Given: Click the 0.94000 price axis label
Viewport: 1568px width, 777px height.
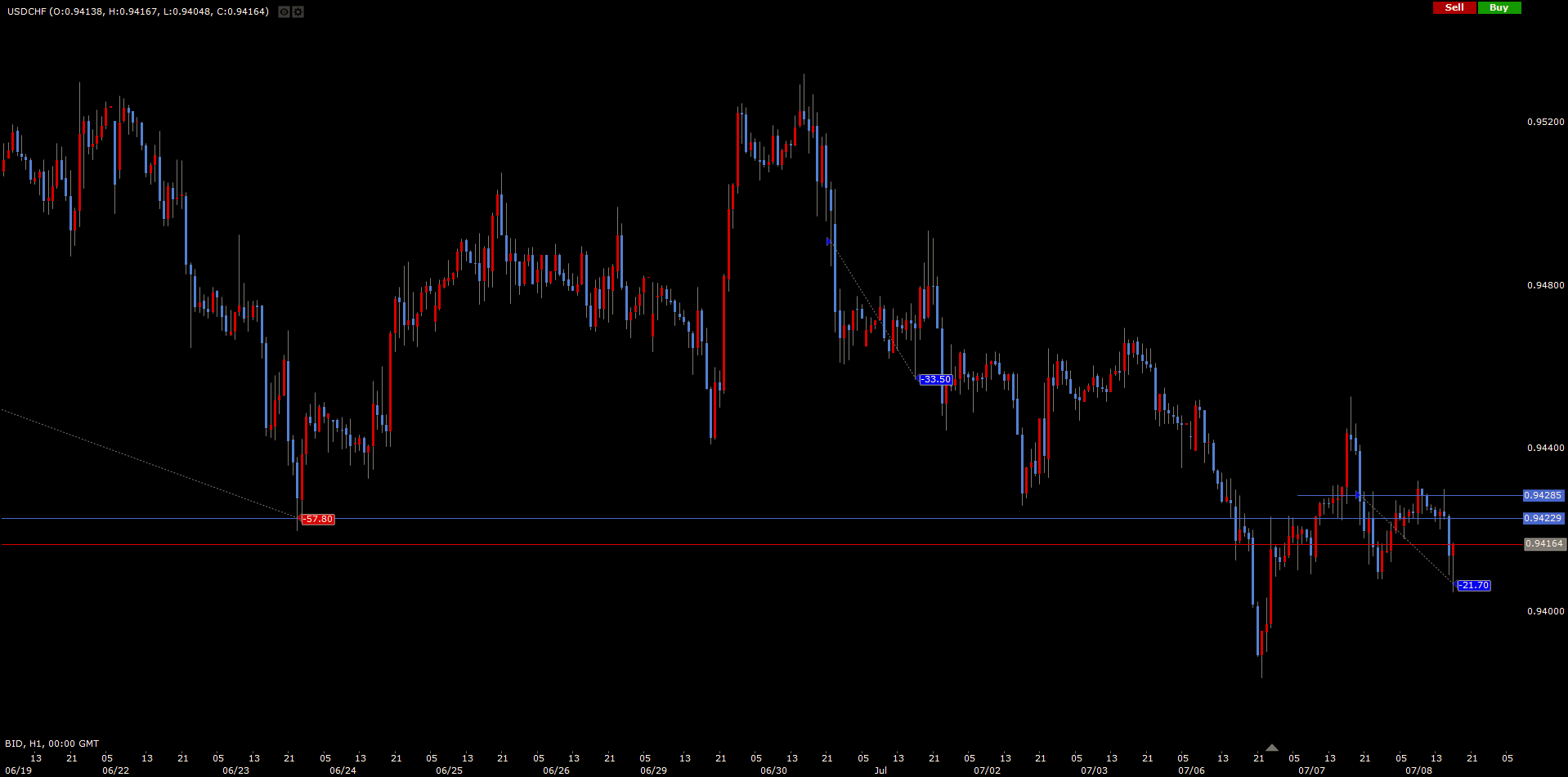Looking at the screenshot, I should click(1545, 612).
